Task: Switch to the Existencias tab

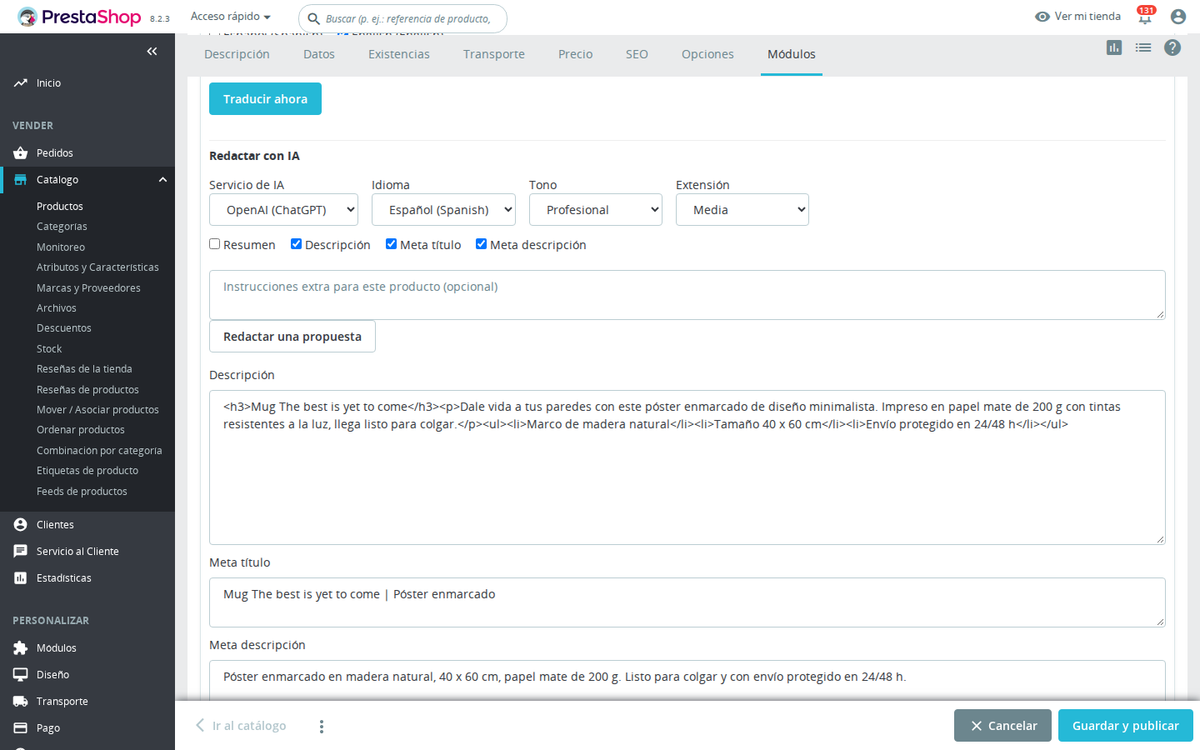Action: tap(399, 54)
